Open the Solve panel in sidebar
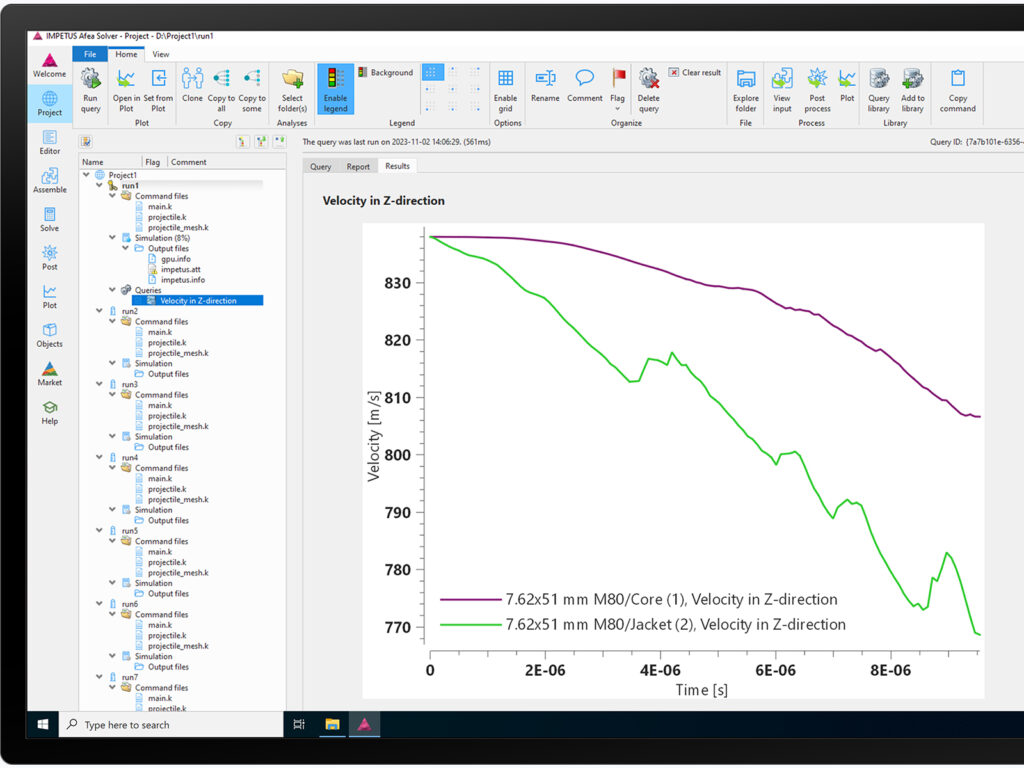The height and width of the screenshot is (768, 1024). point(49,219)
